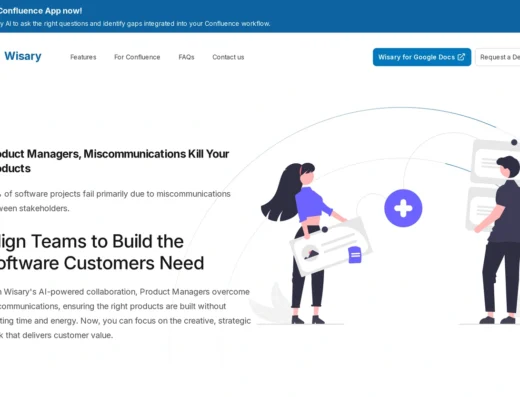The width and height of the screenshot is (520, 397).
Task: Click heading Miscommunications Kill Your Products
Action: (x=114, y=161)
